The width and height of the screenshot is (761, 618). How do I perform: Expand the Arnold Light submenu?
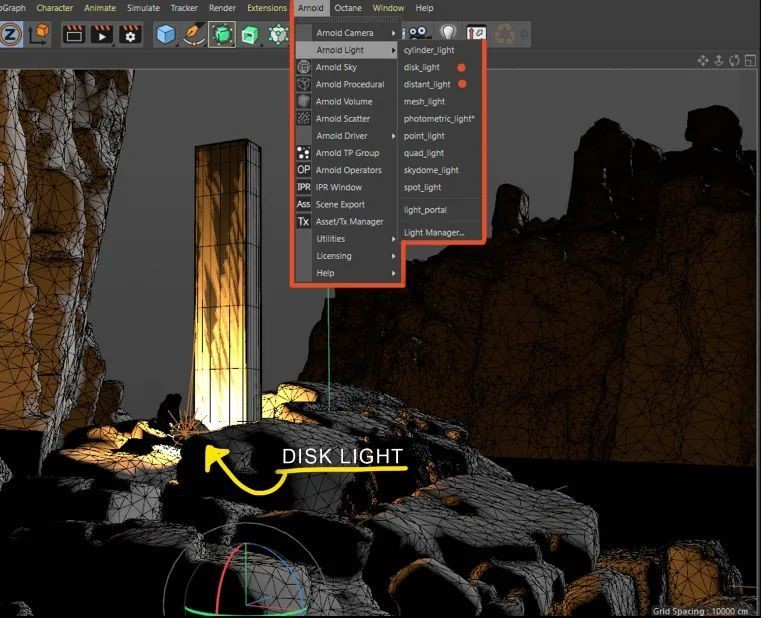click(x=347, y=50)
